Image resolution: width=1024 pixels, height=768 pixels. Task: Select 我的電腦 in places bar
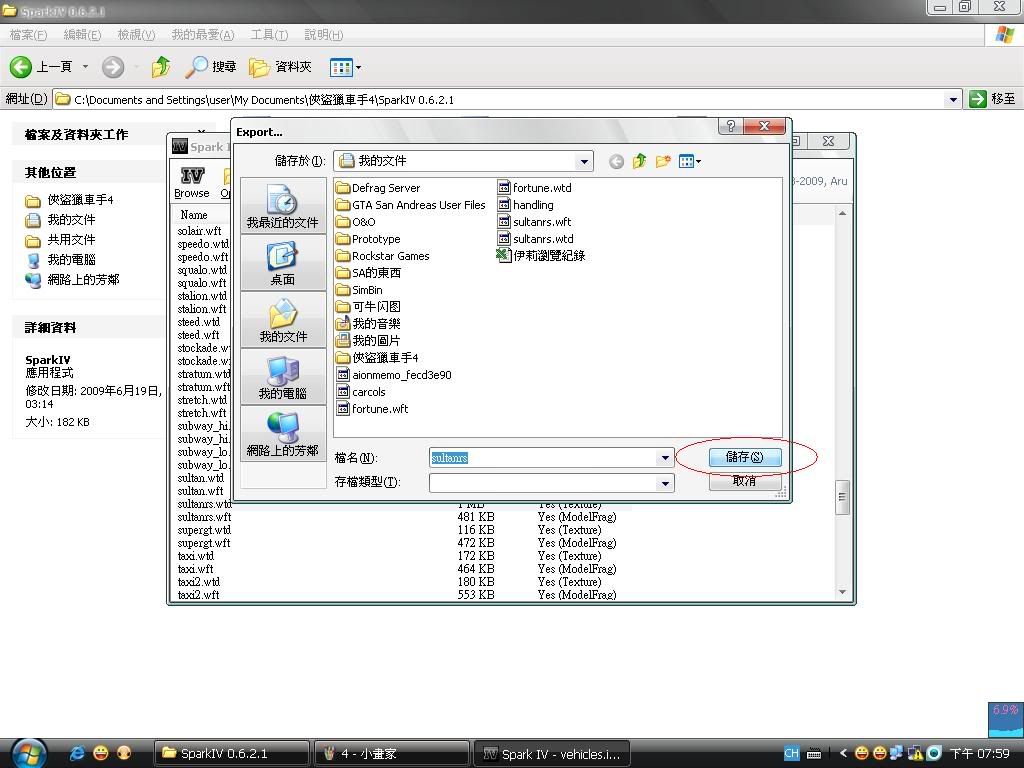(283, 378)
